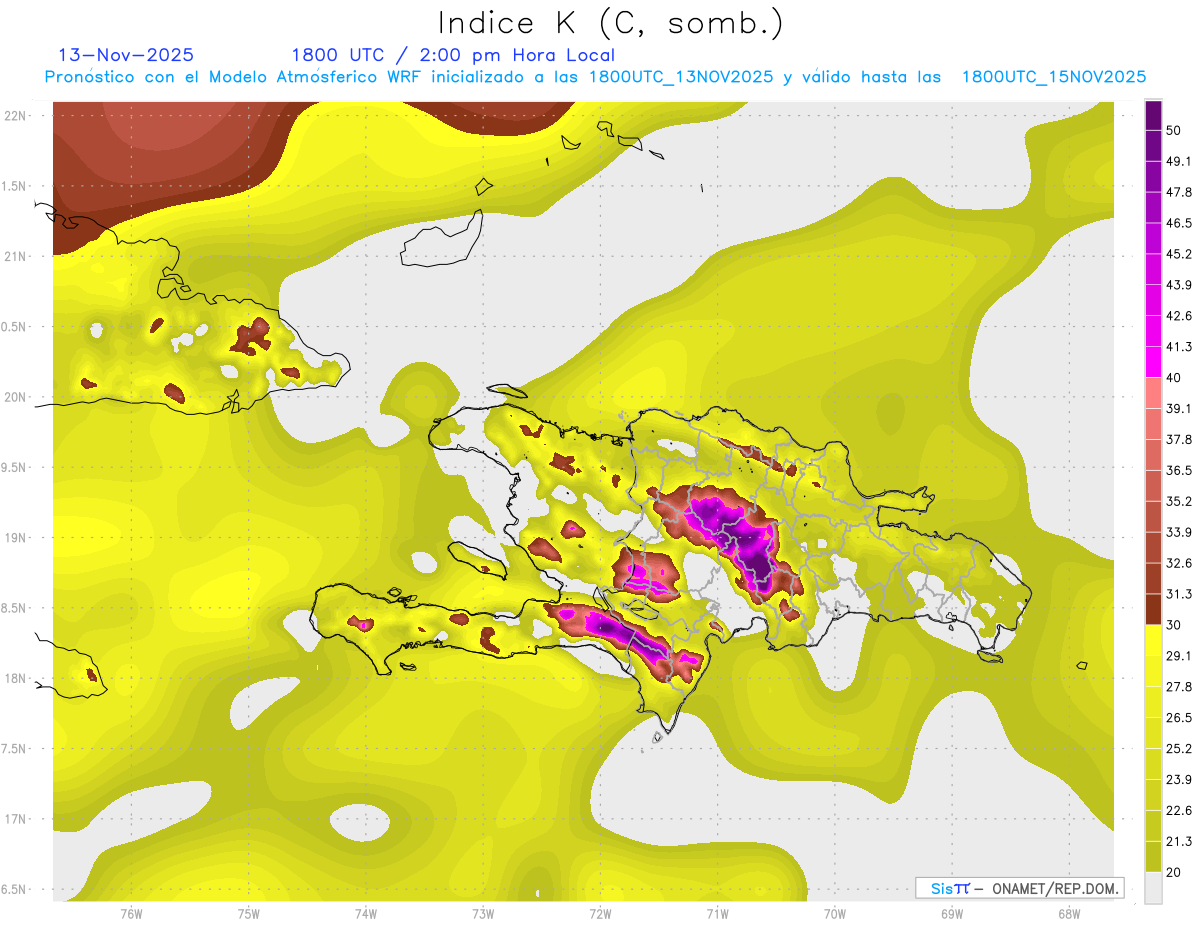Select the olive swatch between 20 and 21.3
This screenshot has width=1200, height=927.
[x=1154, y=857]
